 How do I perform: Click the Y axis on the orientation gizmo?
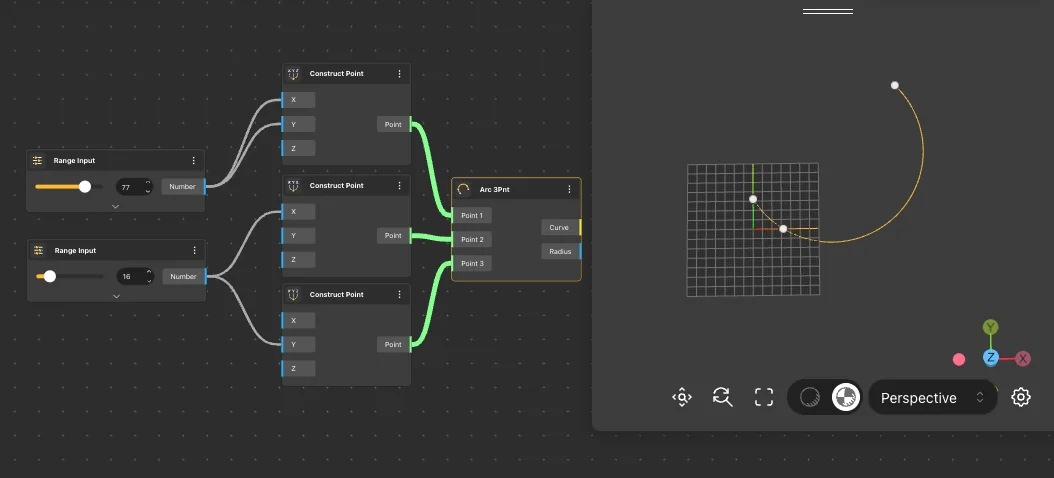[990, 328]
